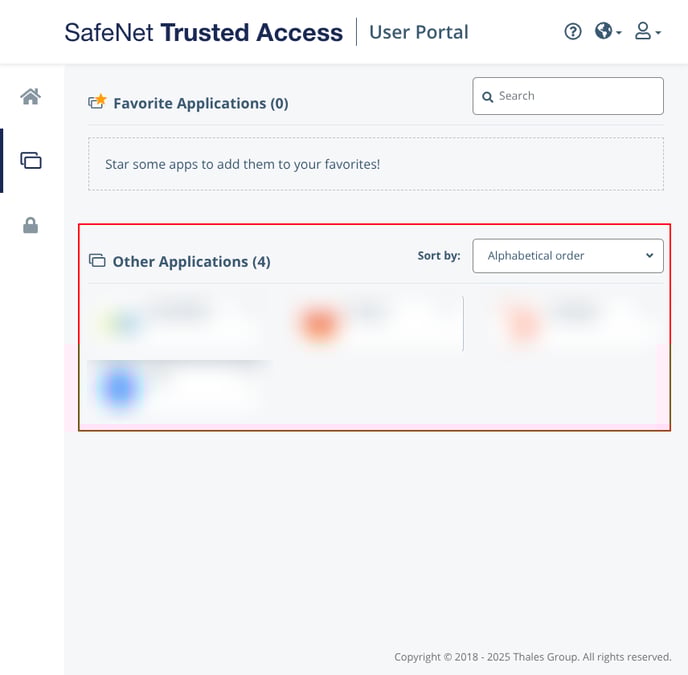
Task: Click the Favorite Applications star icon
Action: [x=97, y=102]
